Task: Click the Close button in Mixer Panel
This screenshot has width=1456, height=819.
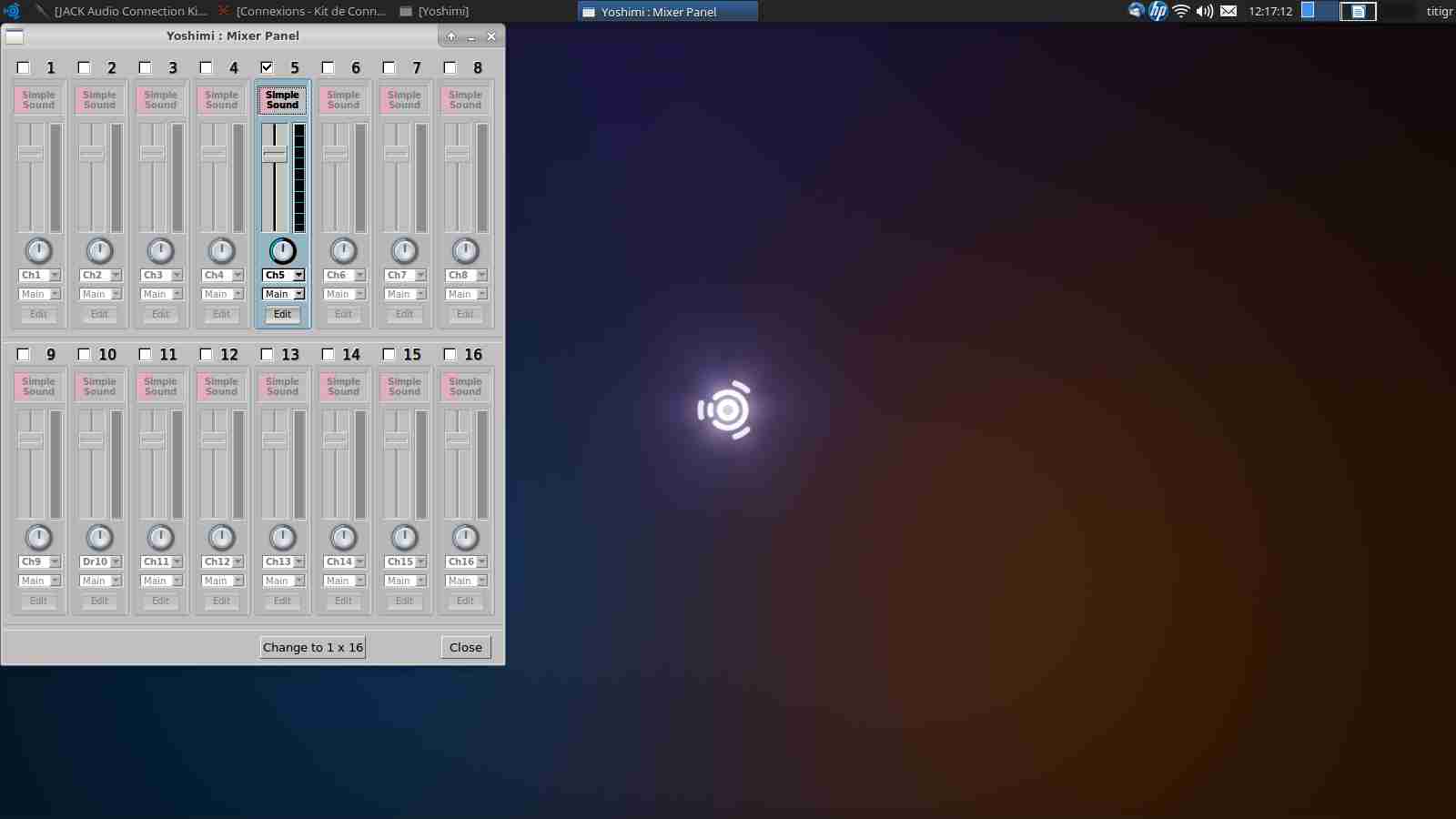Action: 466,647
